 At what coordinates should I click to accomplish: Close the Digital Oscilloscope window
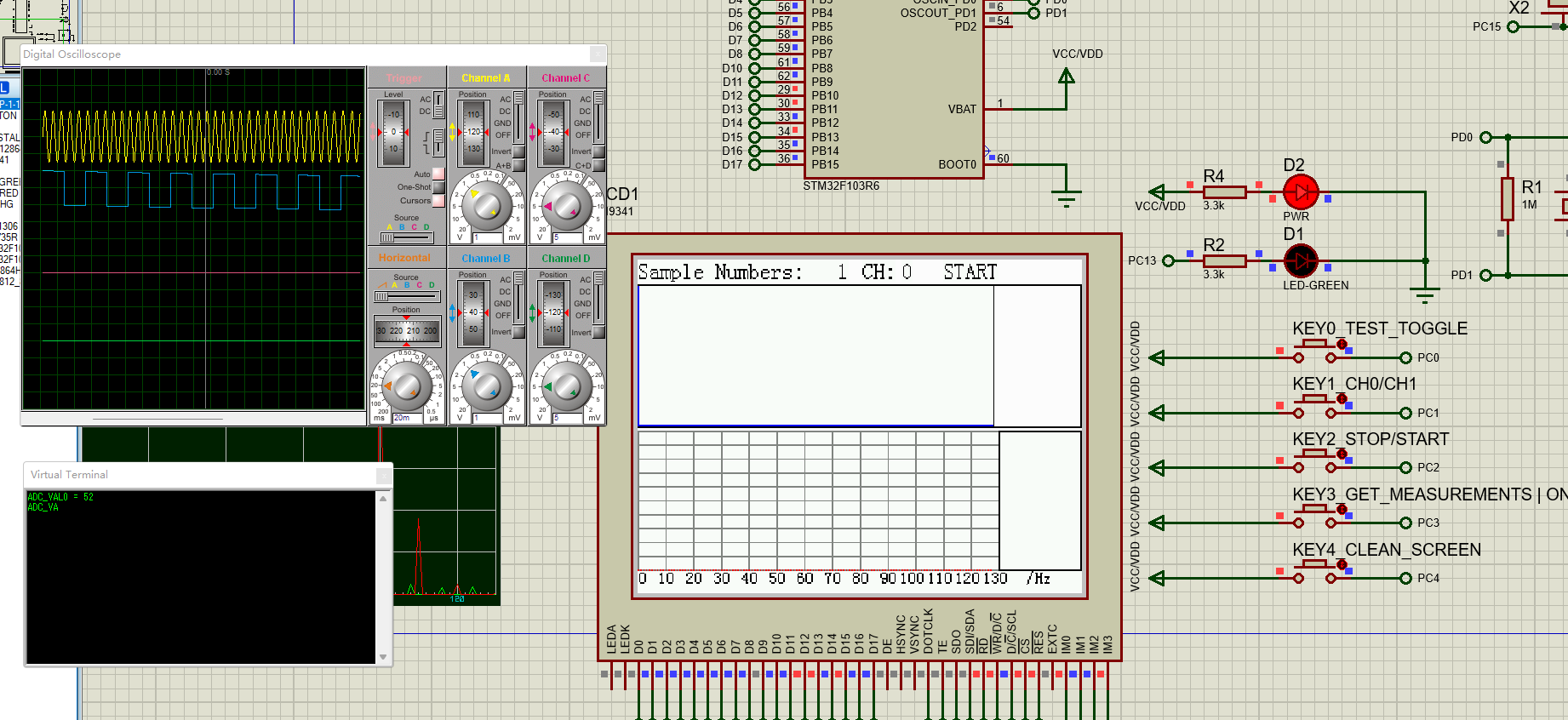[598, 54]
